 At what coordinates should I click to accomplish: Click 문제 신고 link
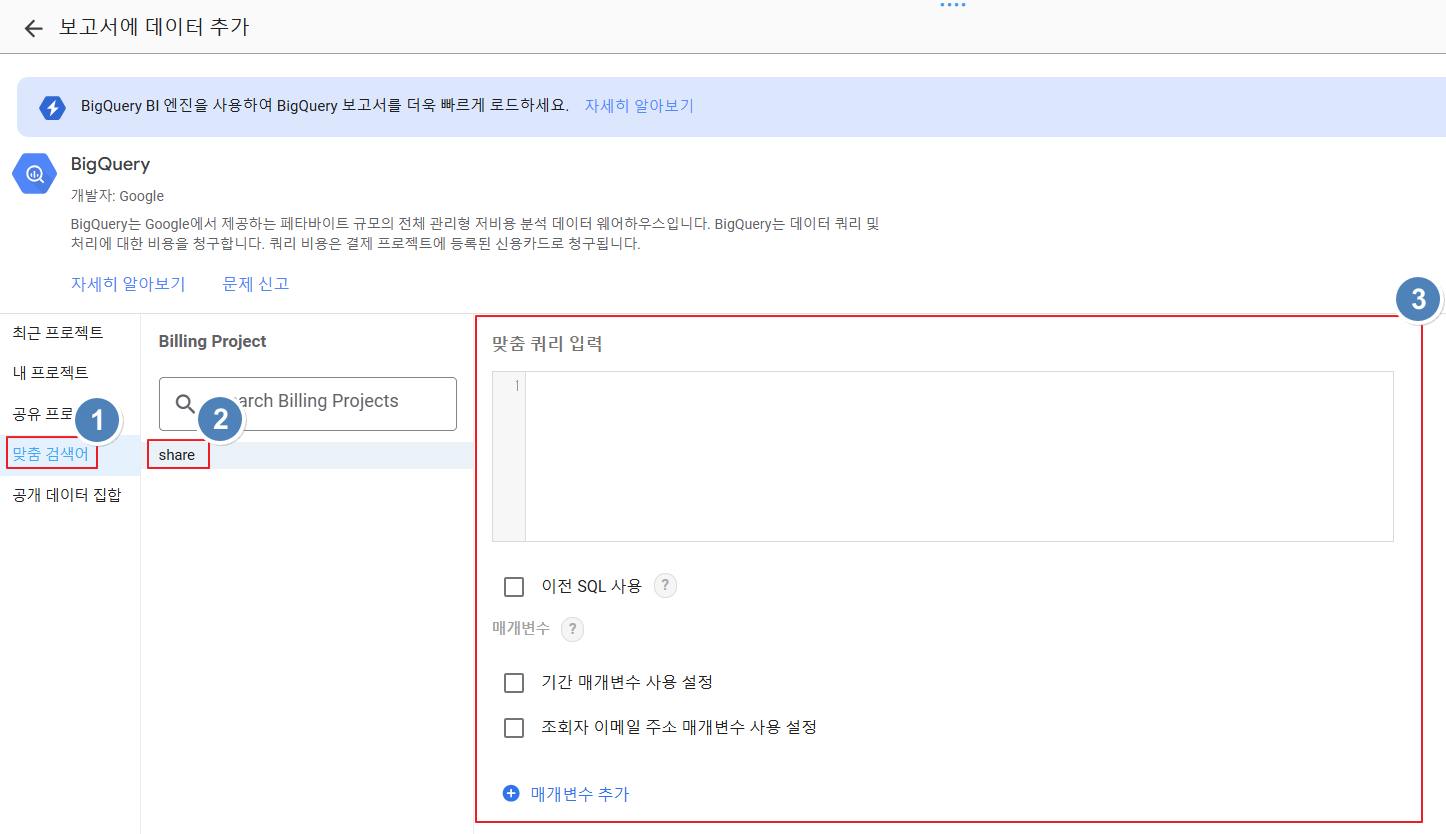[256, 284]
